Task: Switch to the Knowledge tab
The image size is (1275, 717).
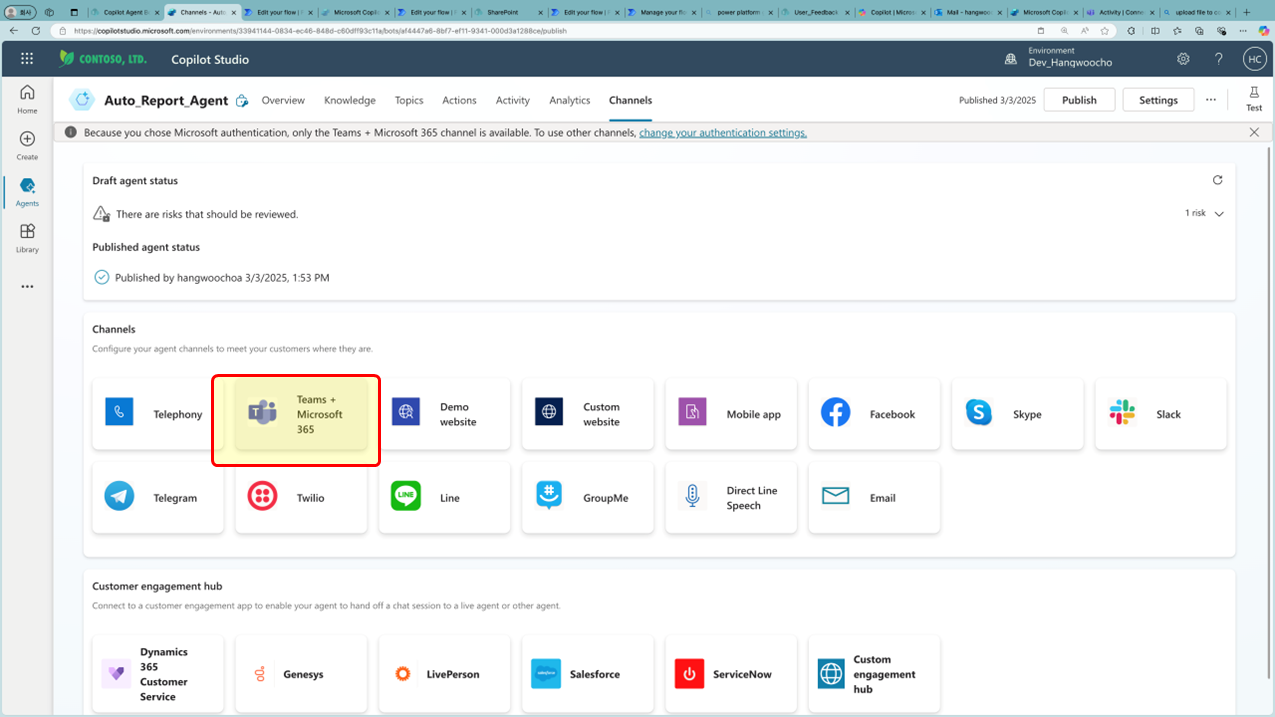Action: [x=350, y=100]
